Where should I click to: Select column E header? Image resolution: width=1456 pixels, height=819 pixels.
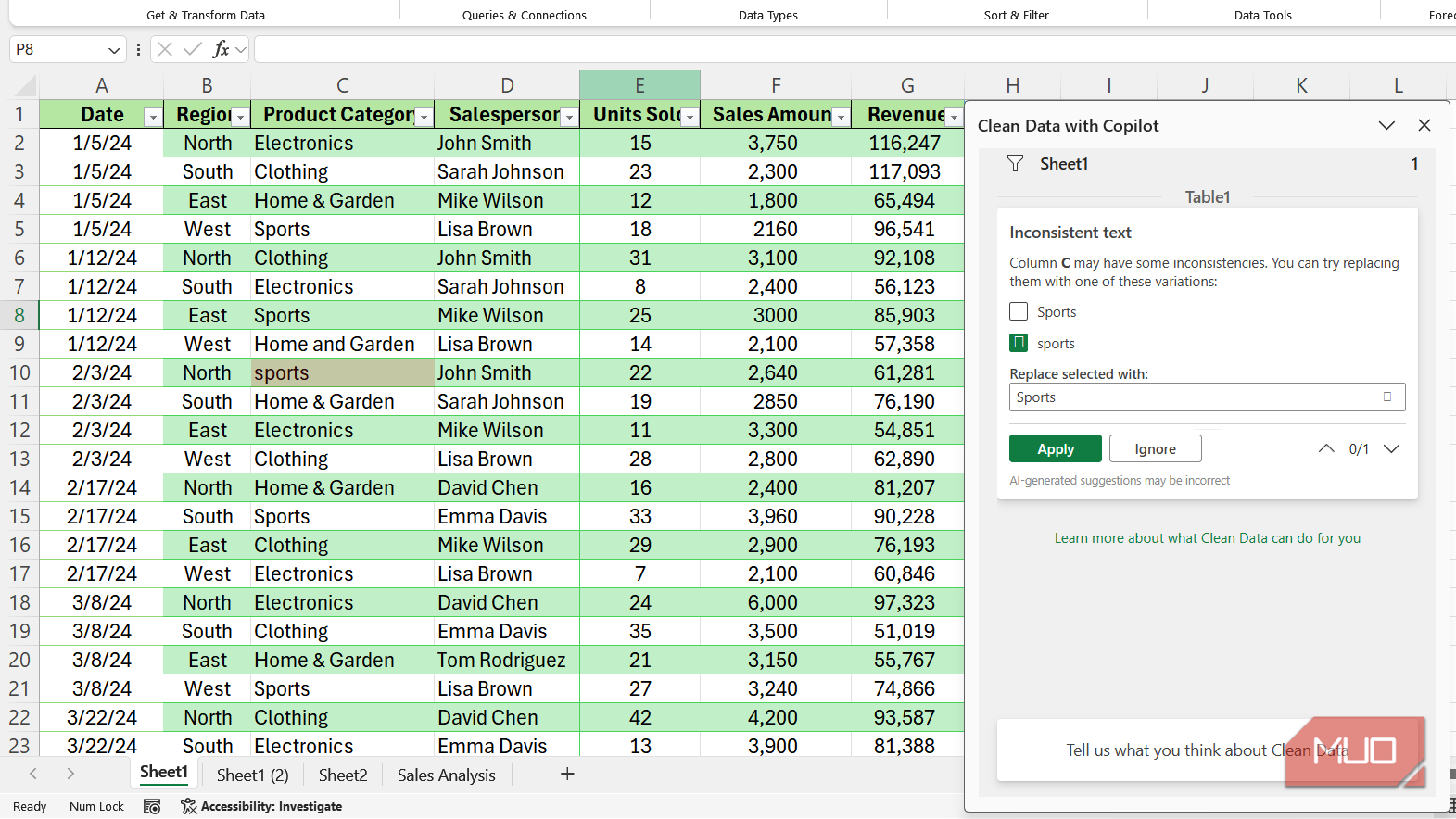pos(639,85)
